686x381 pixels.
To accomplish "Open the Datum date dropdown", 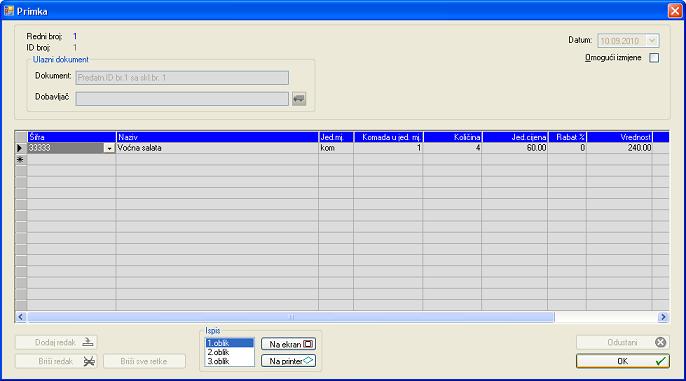I will coord(652,41).
